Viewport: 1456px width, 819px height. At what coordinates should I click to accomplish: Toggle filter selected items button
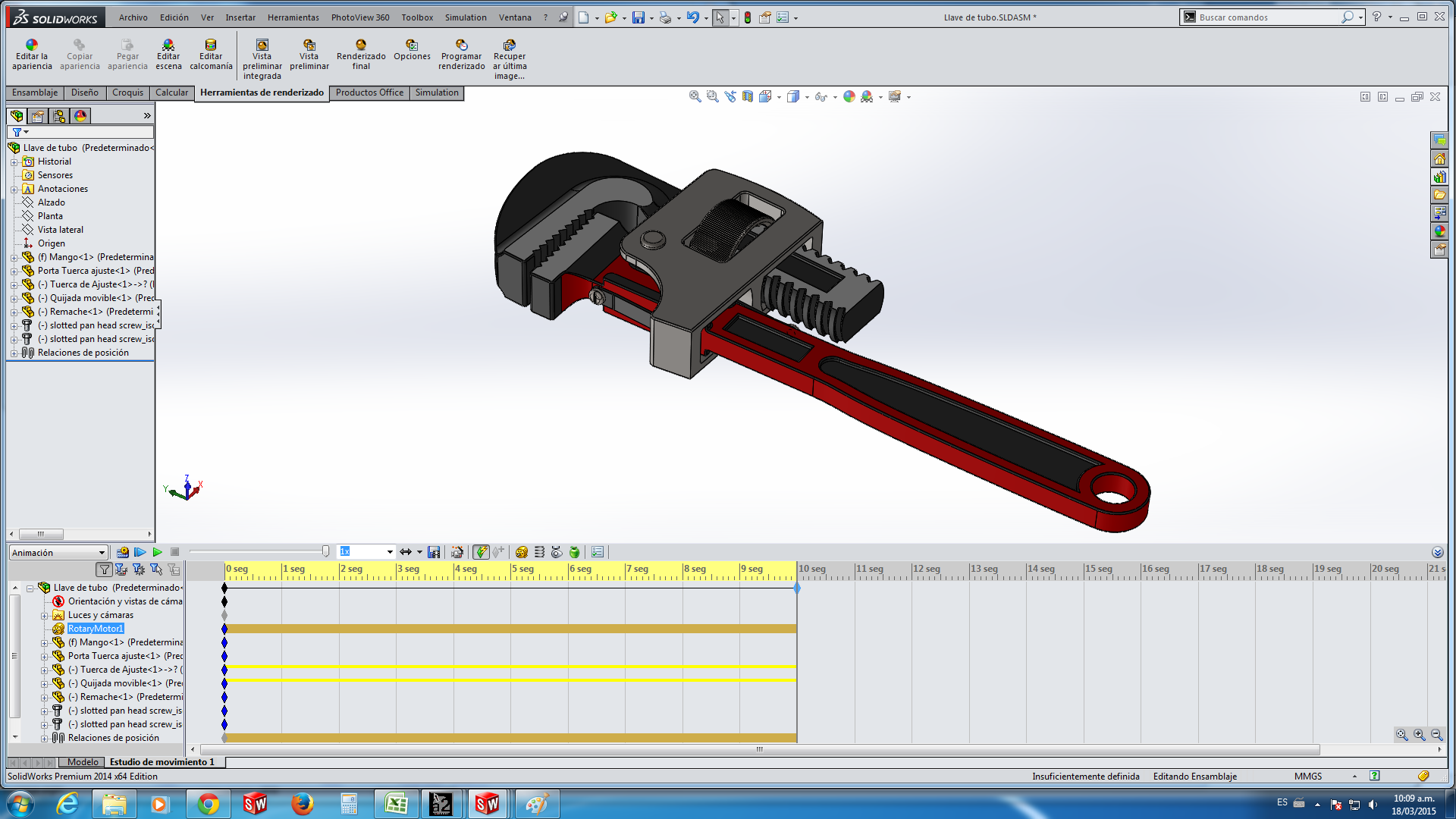click(155, 570)
